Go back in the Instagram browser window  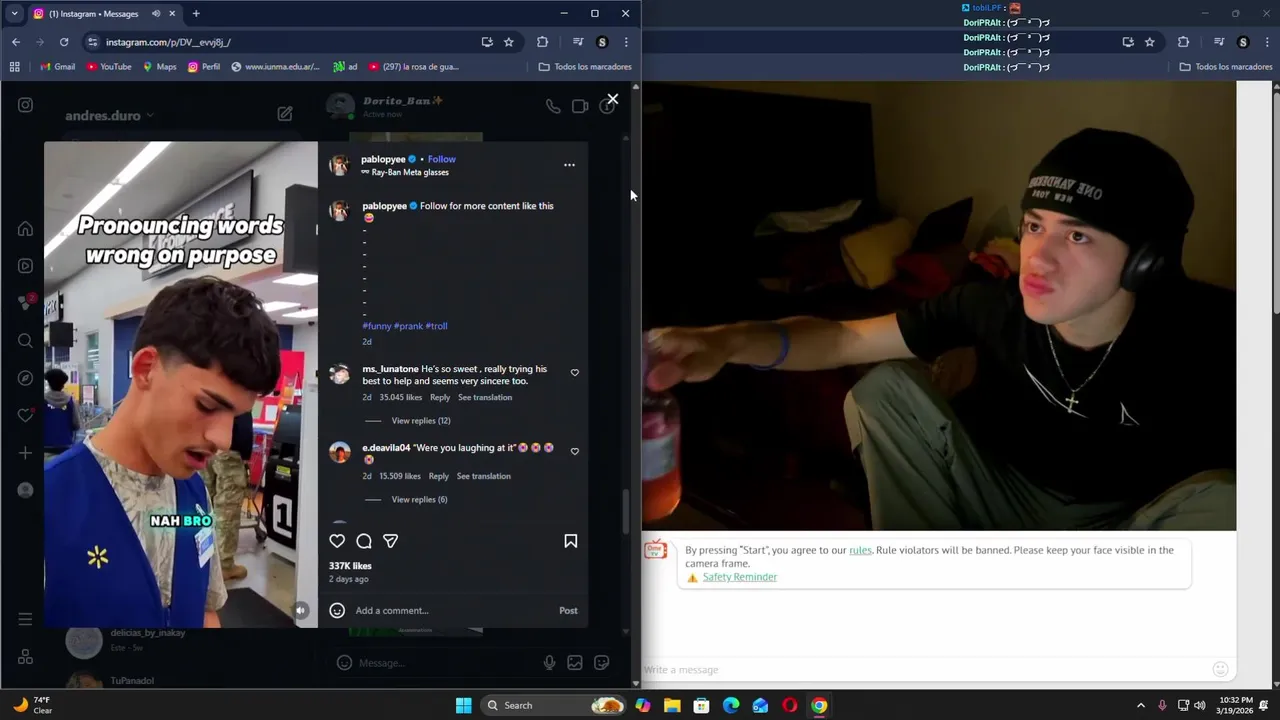point(16,42)
